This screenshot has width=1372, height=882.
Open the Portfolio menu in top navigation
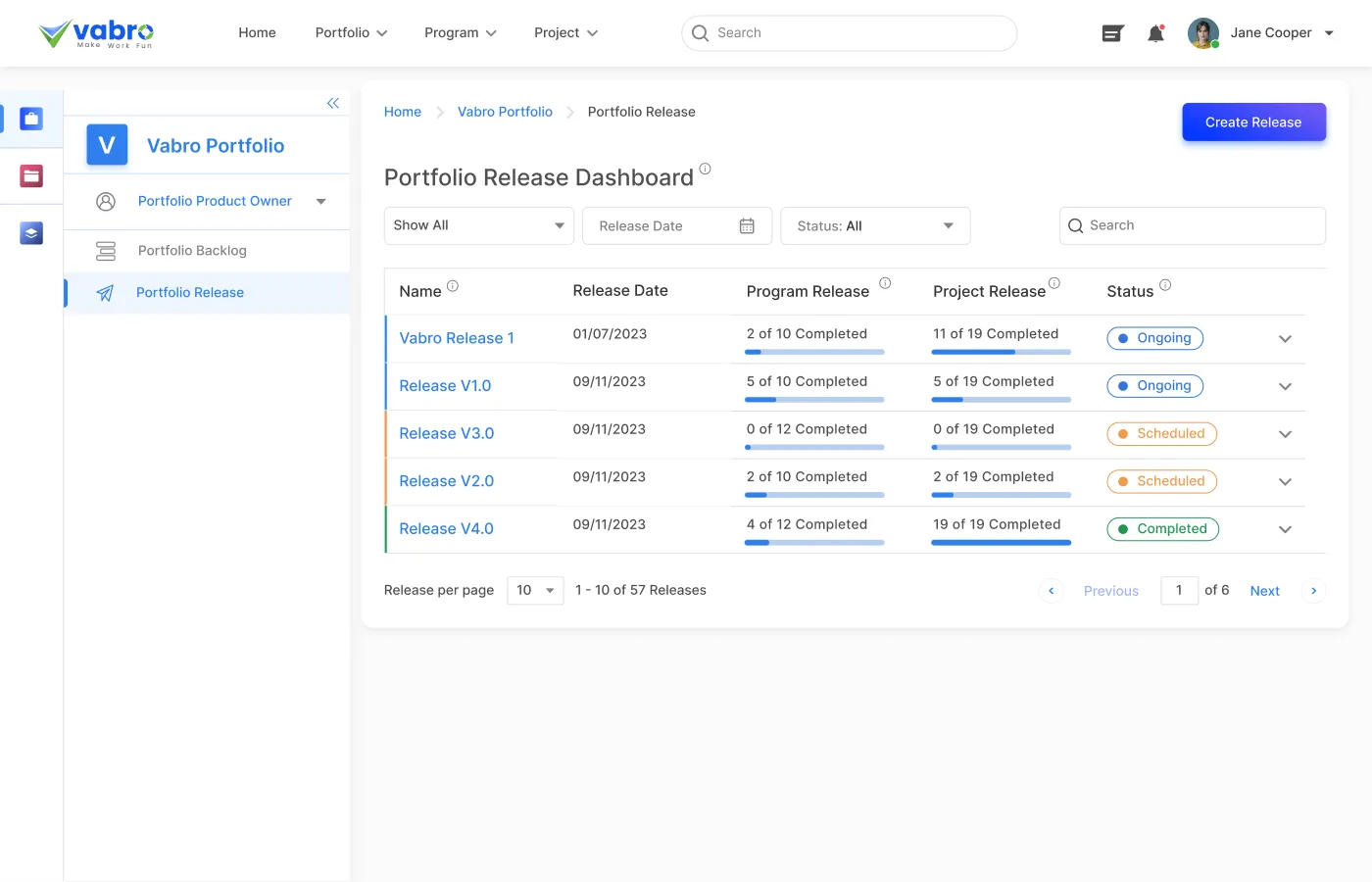pyautogui.click(x=351, y=32)
